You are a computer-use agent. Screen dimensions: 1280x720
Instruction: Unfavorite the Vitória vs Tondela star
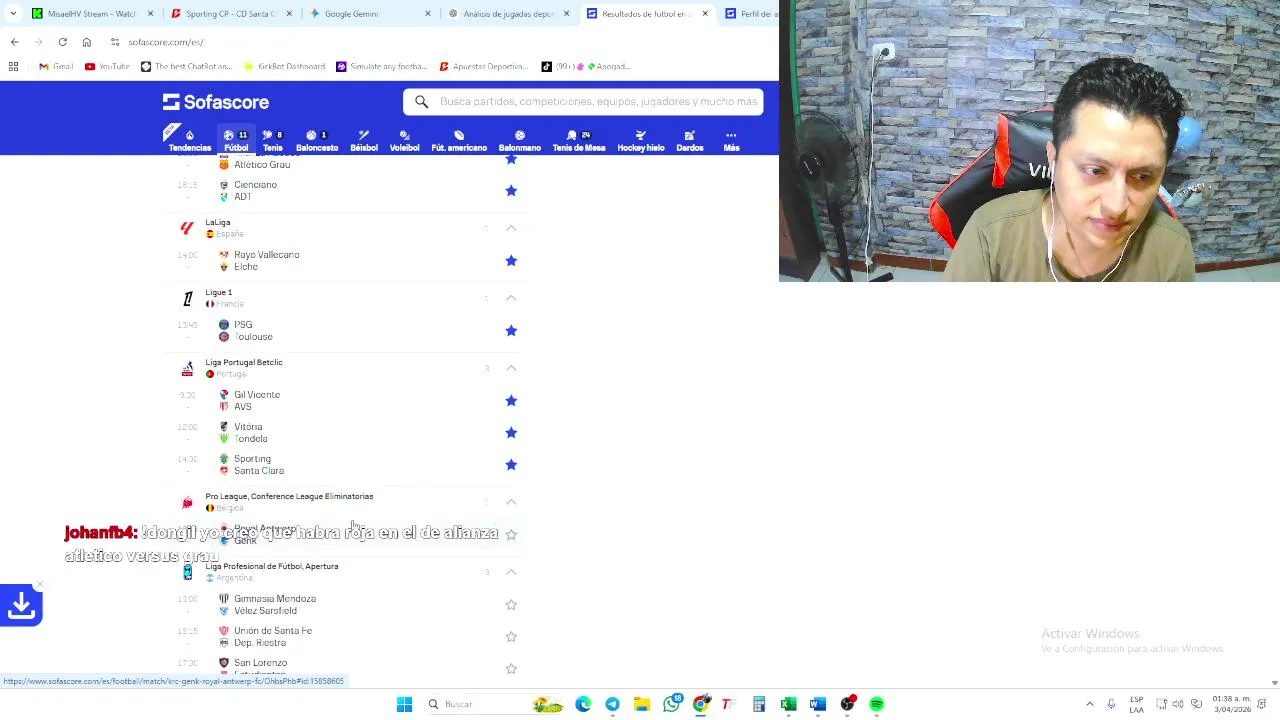pos(511,432)
